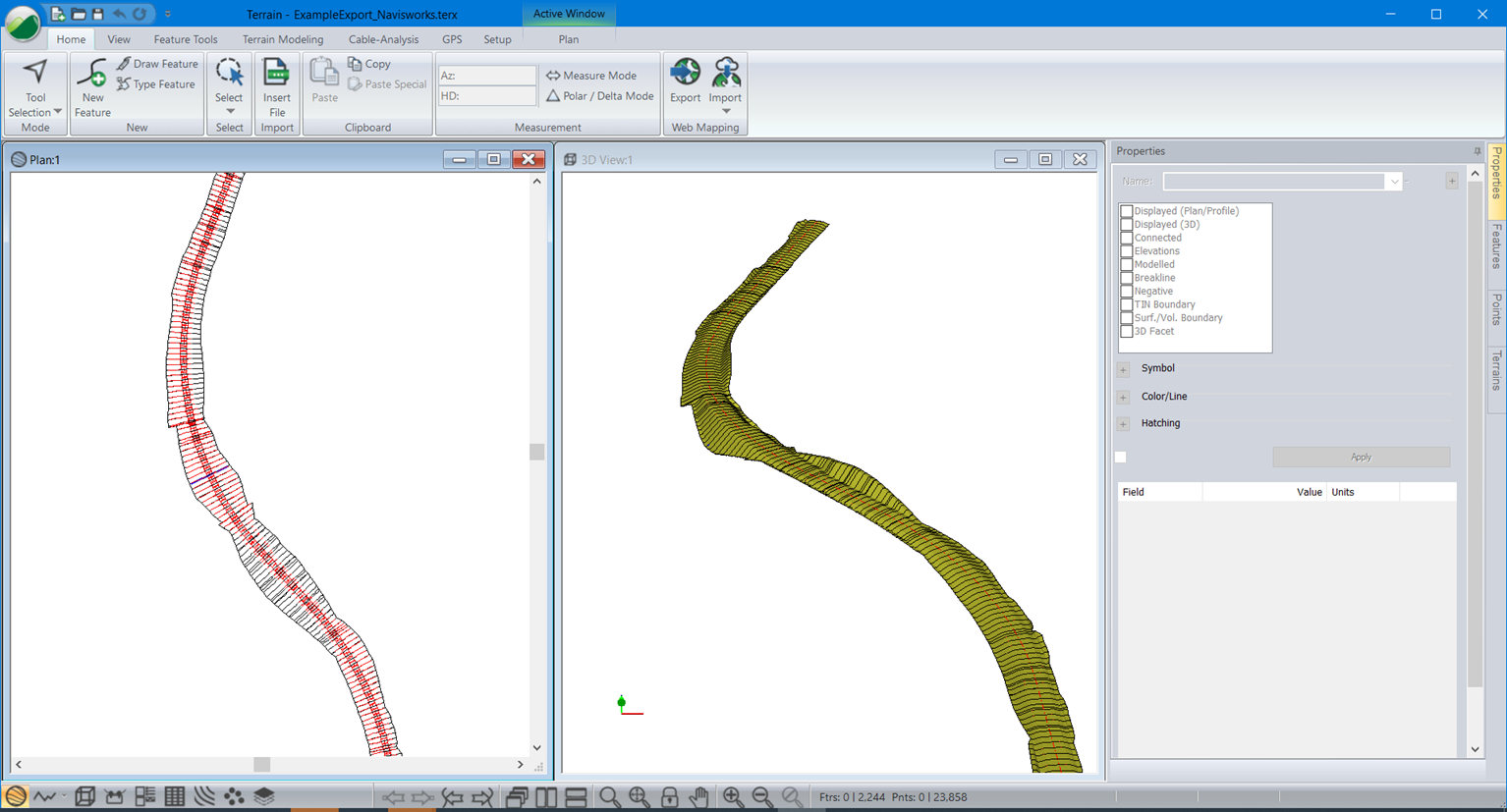Click the zoom out minus magnifier icon
Screen dimensions: 1507x812
click(x=762, y=797)
